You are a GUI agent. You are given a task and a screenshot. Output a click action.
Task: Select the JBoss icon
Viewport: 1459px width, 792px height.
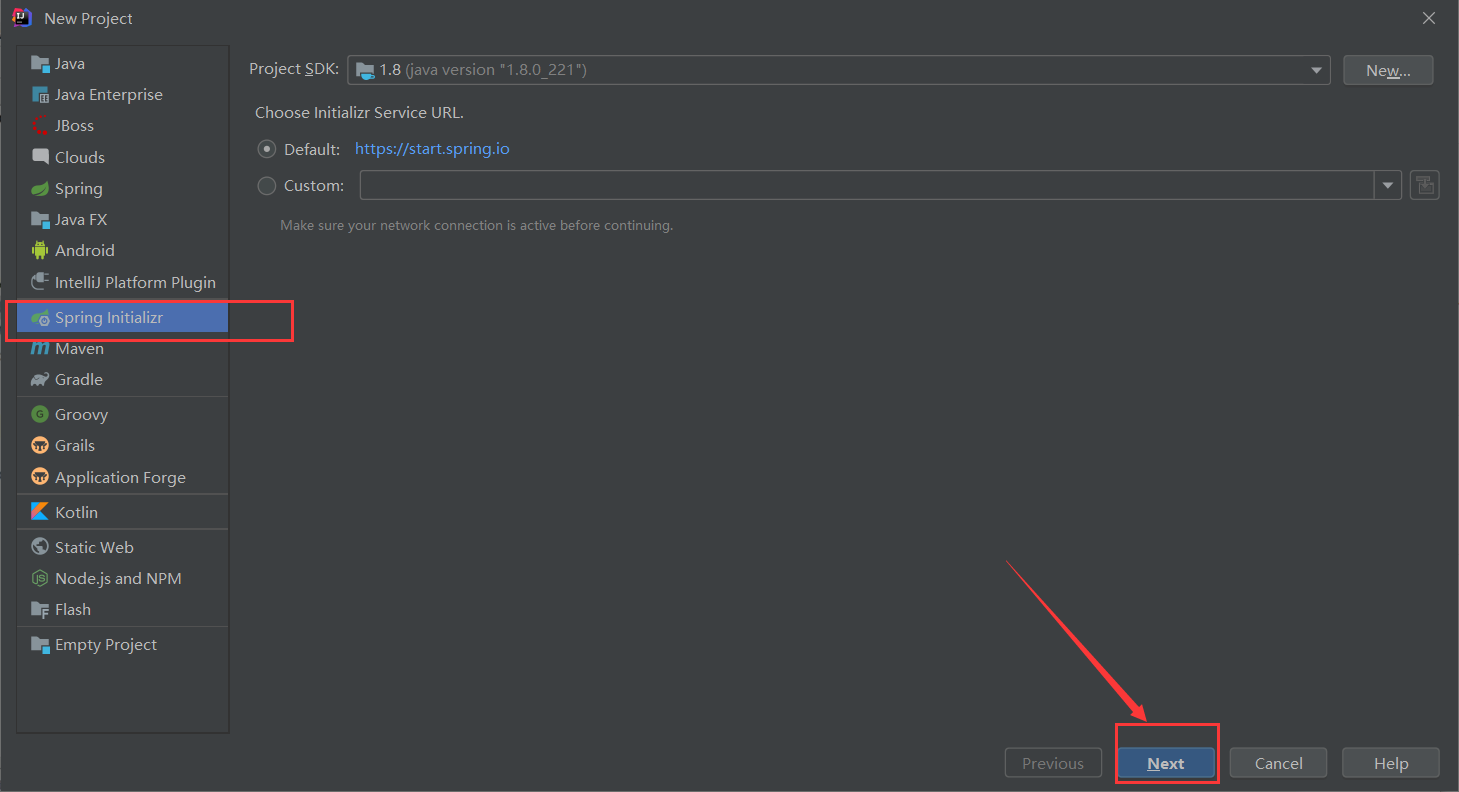point(40,126)
